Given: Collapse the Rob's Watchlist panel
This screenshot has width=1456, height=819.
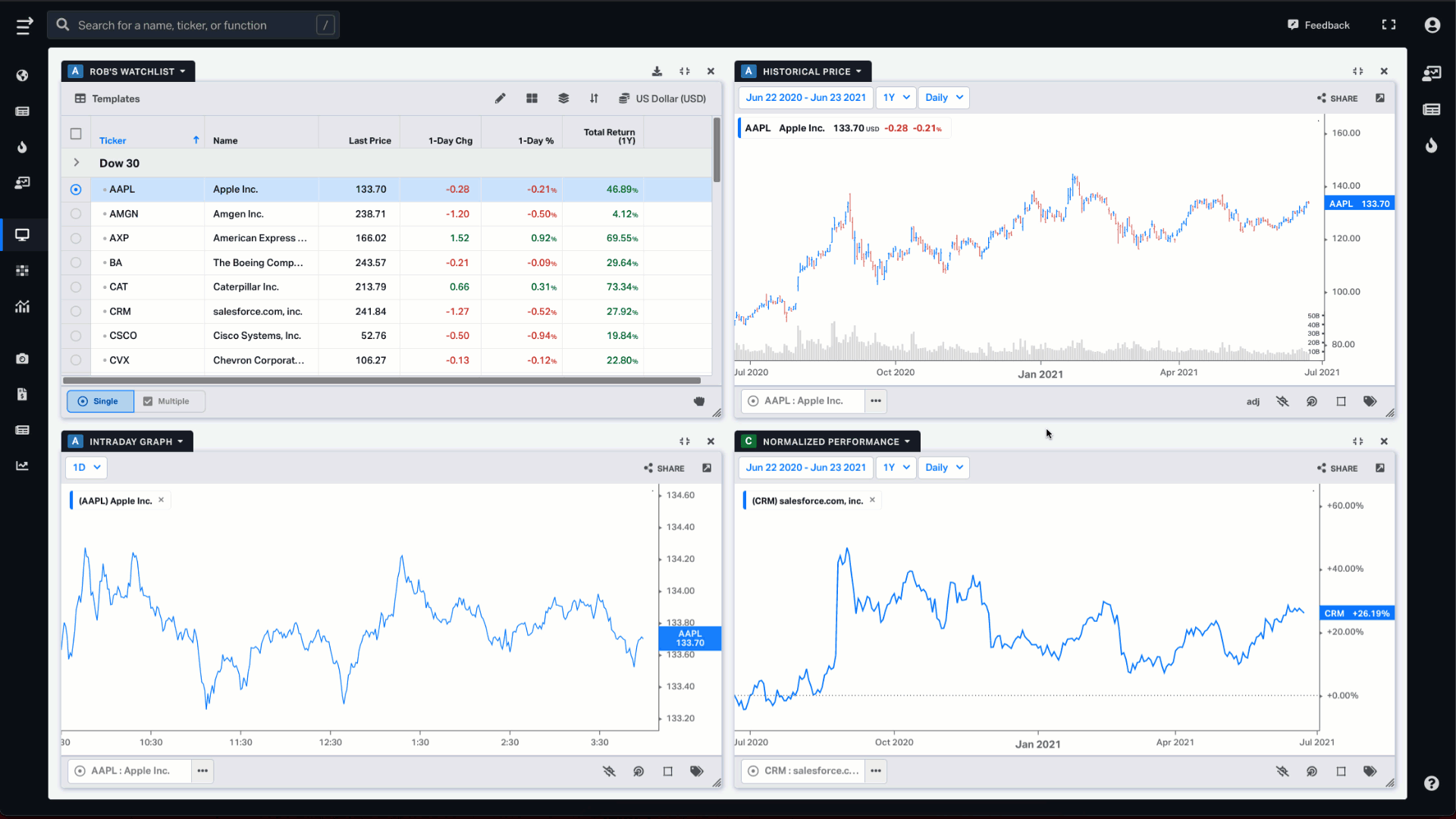Looking at the screenshot, I should [x=685, y=71].
